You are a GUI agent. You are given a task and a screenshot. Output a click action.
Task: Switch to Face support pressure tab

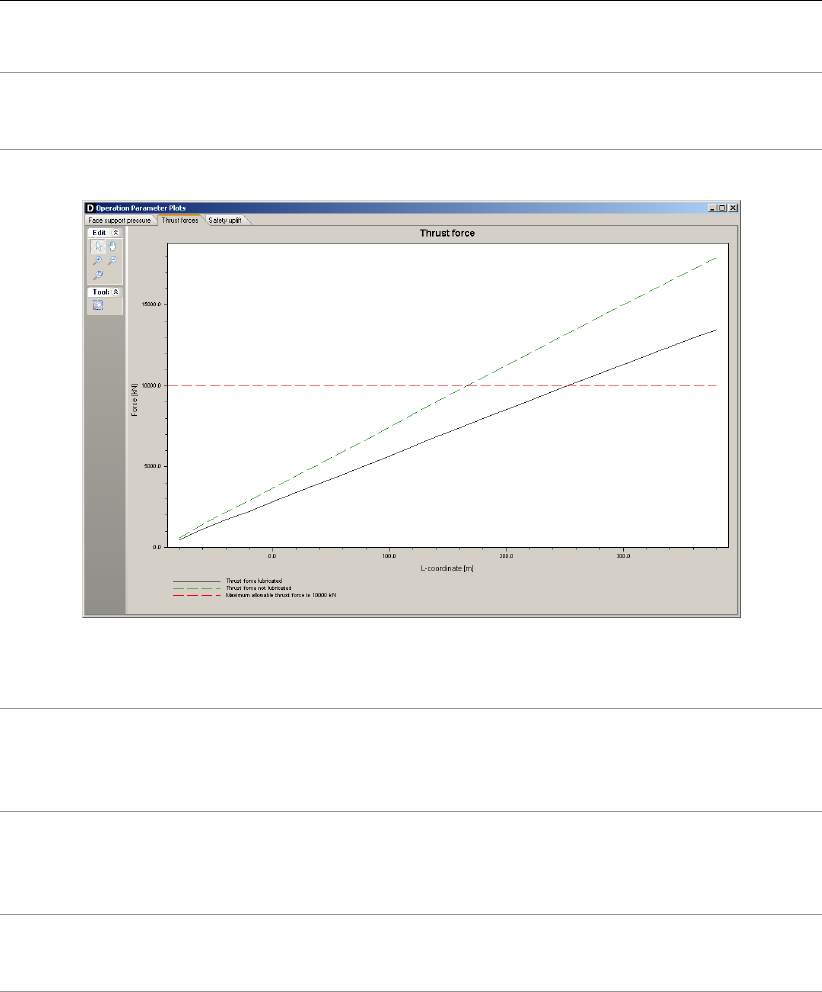120,220
